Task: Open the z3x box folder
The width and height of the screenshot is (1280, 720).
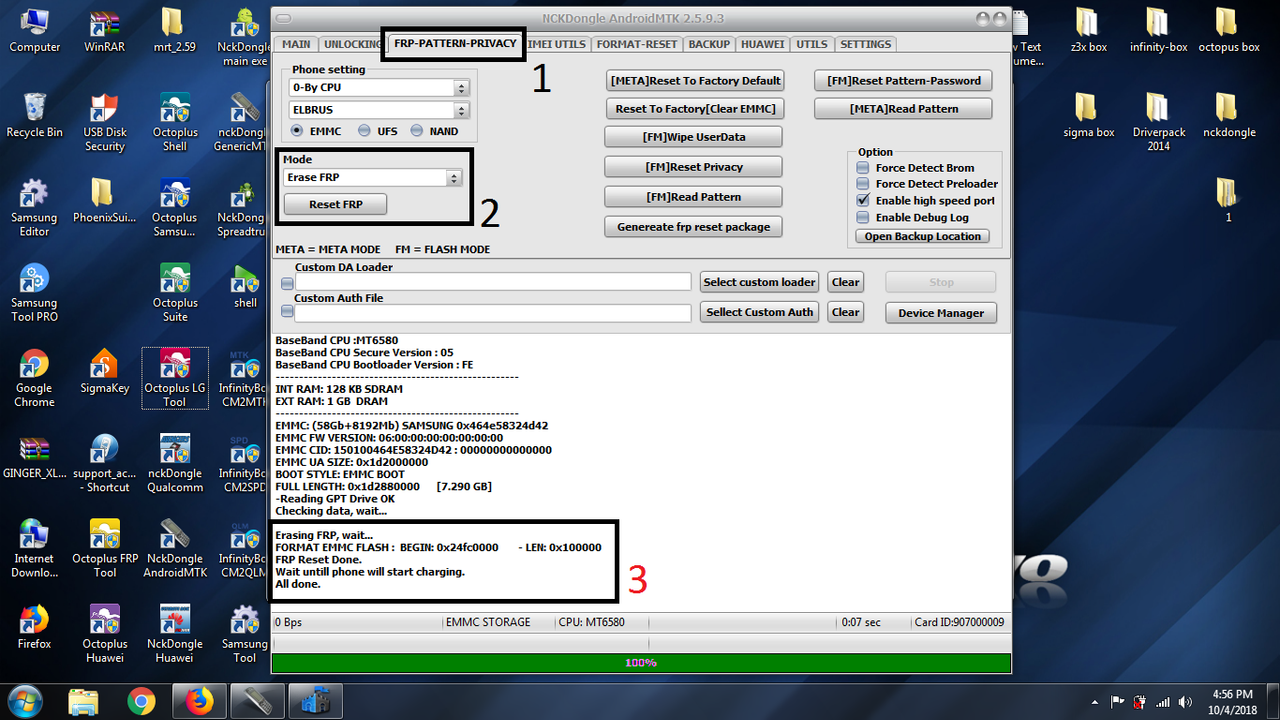Action: (x=1088, y=32)
